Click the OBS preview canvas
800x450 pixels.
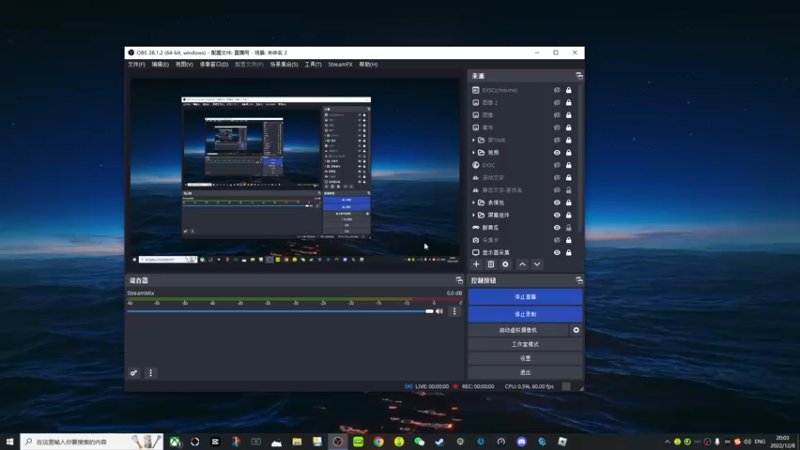295,171
